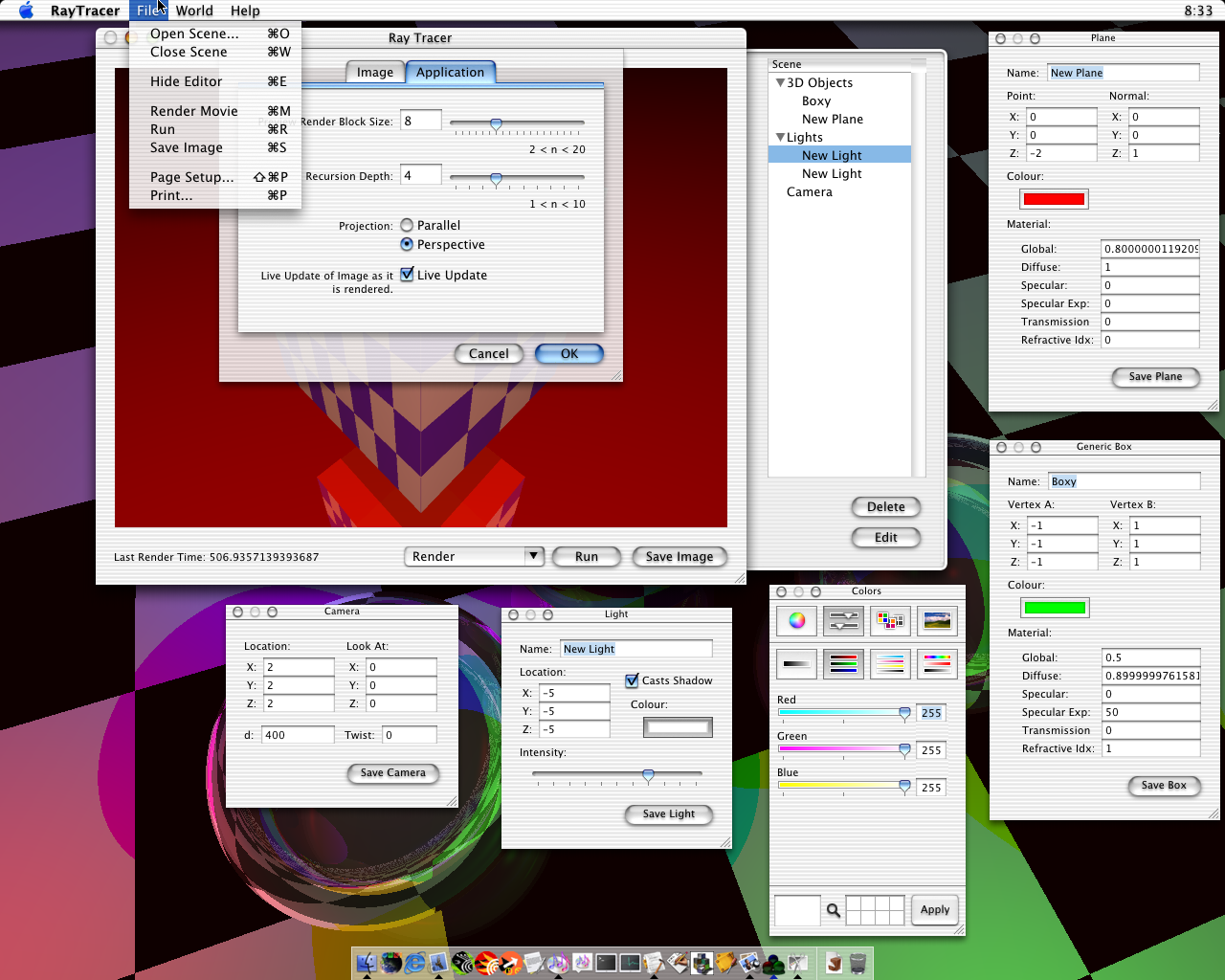Select the color wheel picker mode
This screenshot has width=1225, height=980.
tap(796, 621)
